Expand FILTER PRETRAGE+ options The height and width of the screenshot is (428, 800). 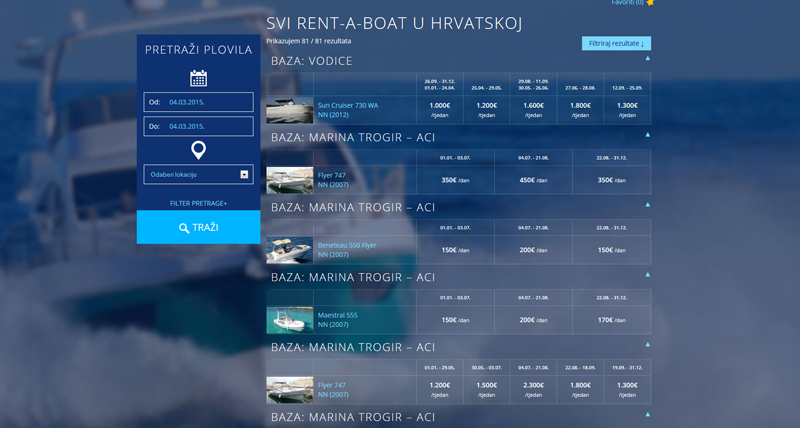(198, 203)
